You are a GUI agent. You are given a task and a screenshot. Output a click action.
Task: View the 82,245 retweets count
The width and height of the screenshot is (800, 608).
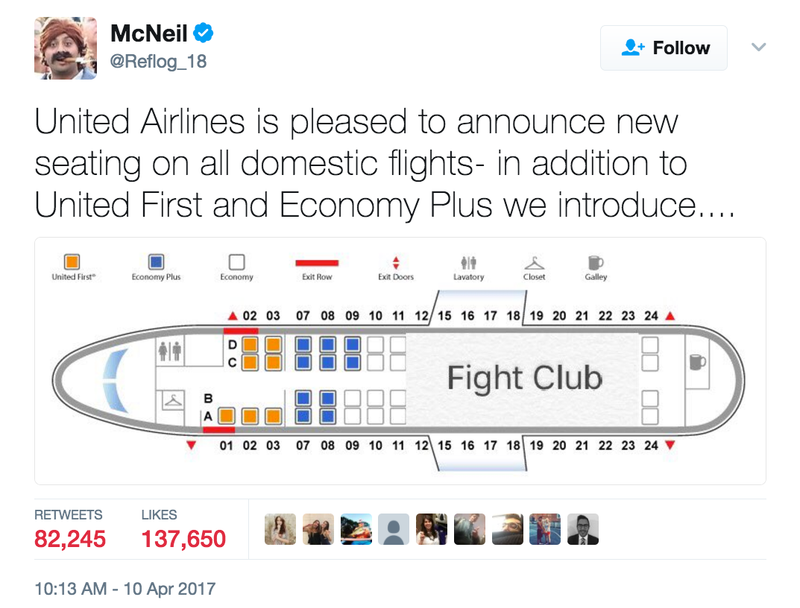coord(70,540)
